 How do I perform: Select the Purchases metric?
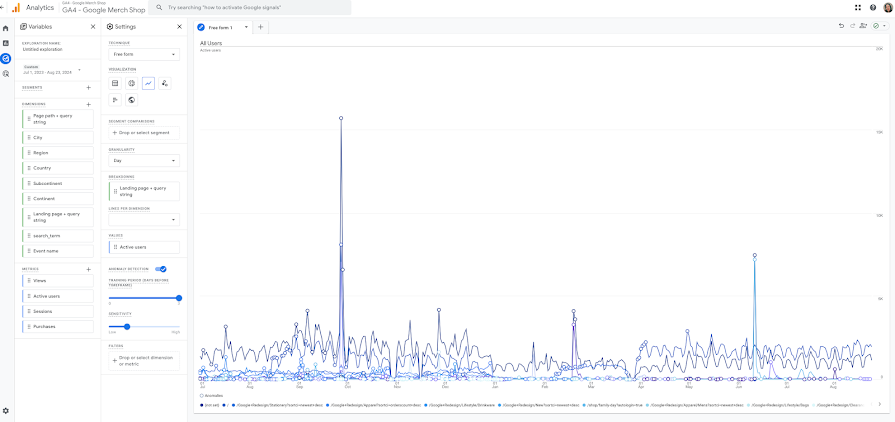coord(58,327)
